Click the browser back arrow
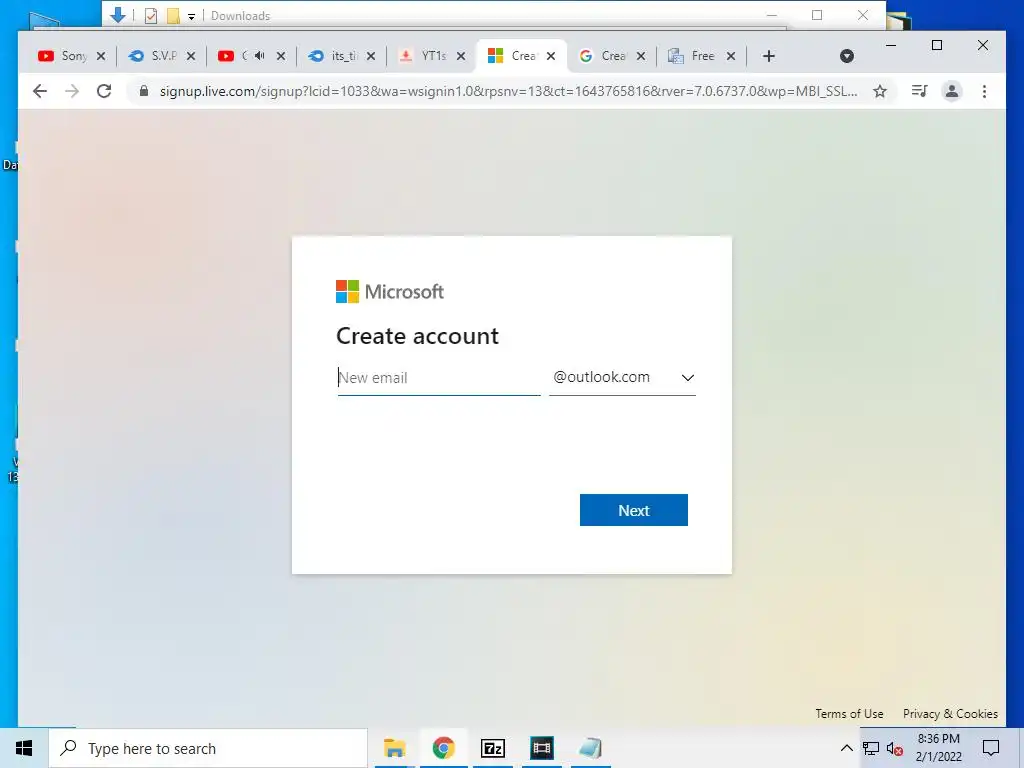 pos(40,91)
